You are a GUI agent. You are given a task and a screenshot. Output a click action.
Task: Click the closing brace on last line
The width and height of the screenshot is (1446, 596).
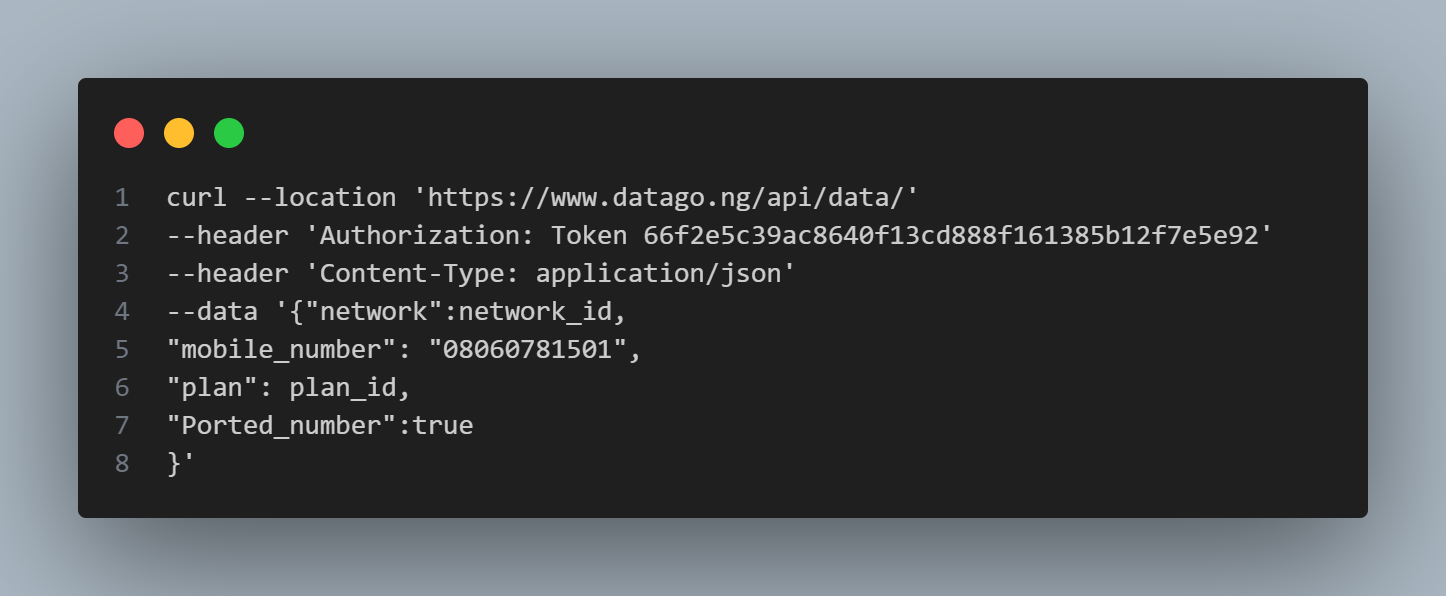coord(174,464)
